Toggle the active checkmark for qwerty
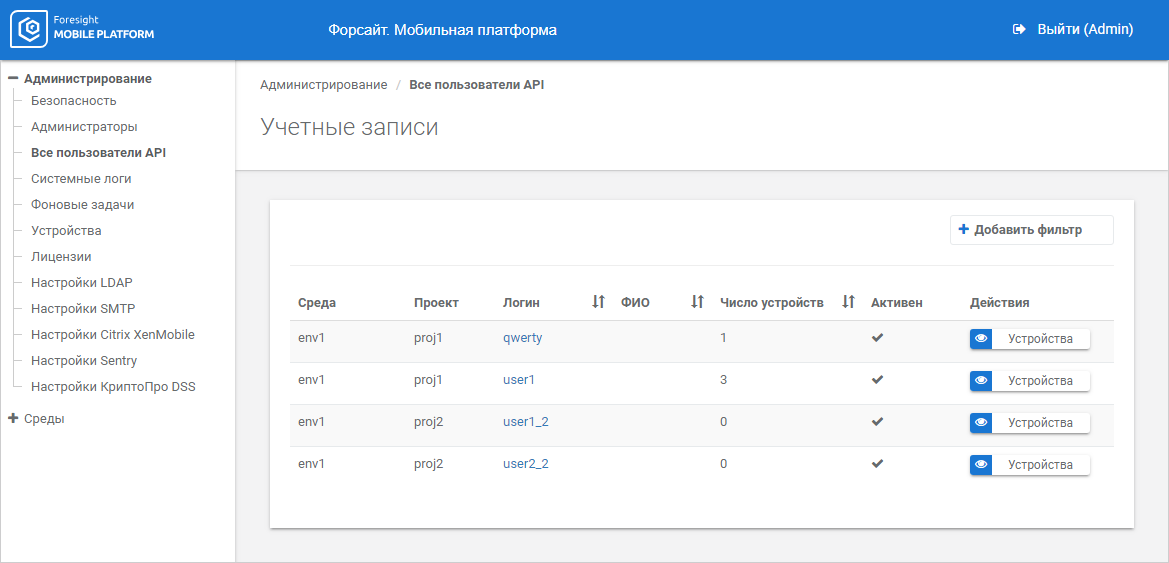Image resolution: width=1169 pixels, height=563 pixels. coord(877,338)
